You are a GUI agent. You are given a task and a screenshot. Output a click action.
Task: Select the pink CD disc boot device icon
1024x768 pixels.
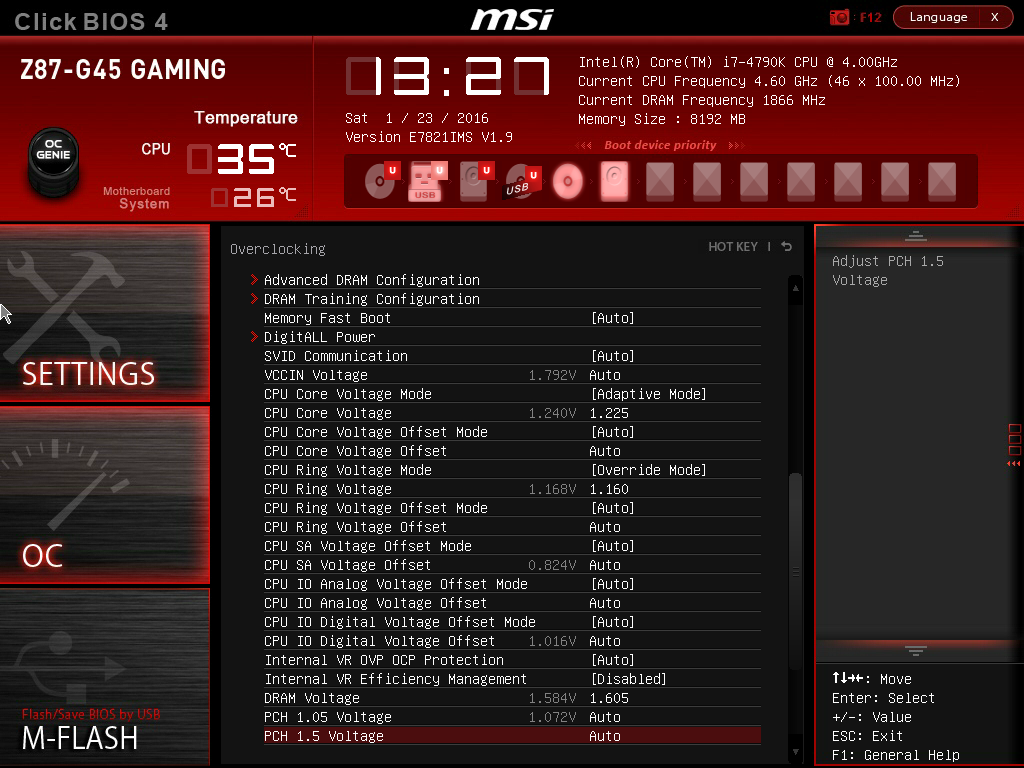coord(568,181)
